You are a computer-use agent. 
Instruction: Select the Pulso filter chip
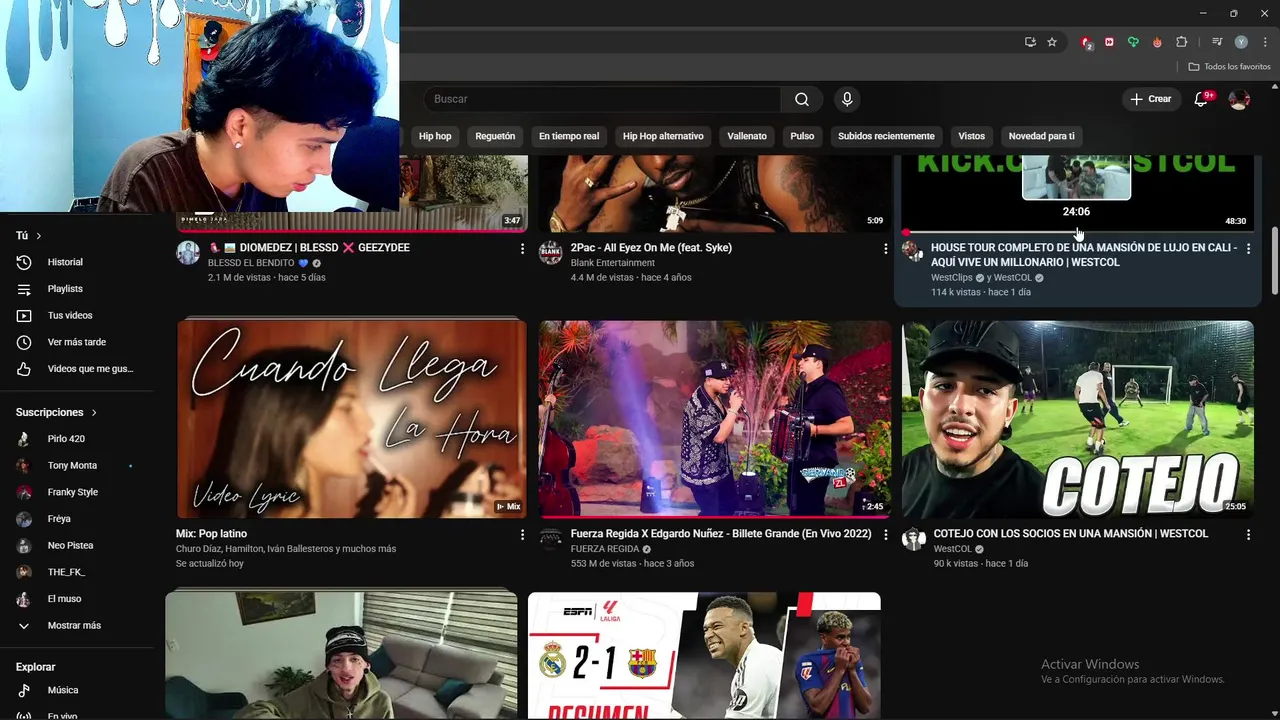(802, 136)
